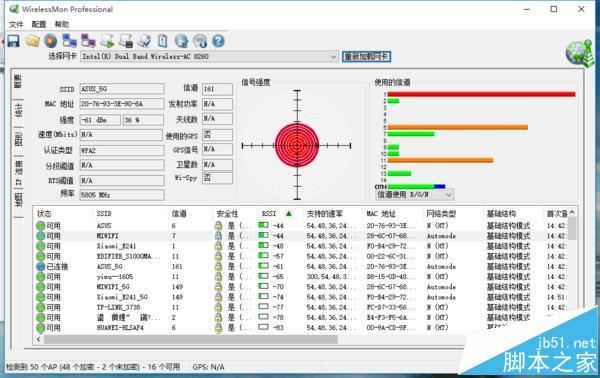
Task: Sort by the SSID column header
Action: 104,213
